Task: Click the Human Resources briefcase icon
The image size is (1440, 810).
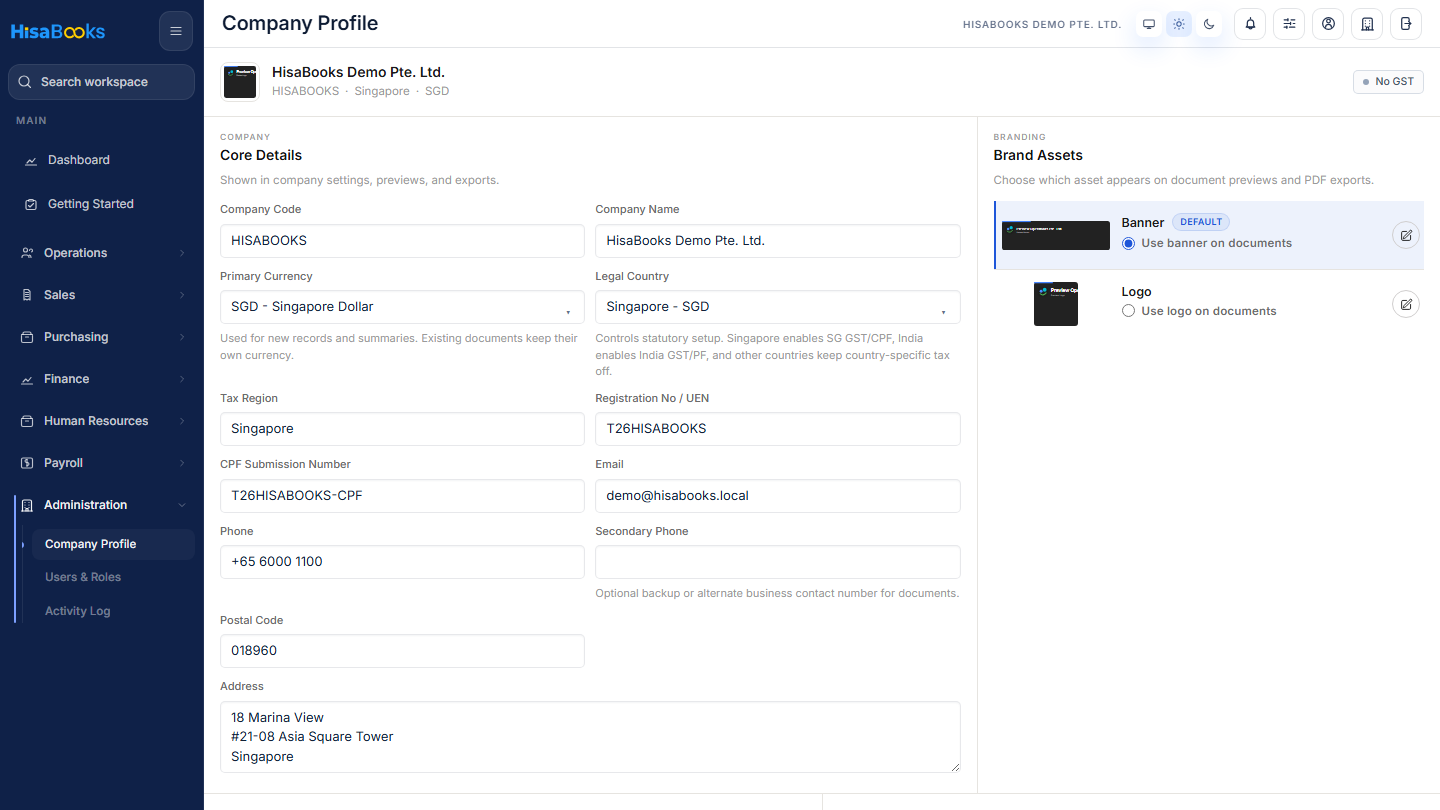Action: 27,421
